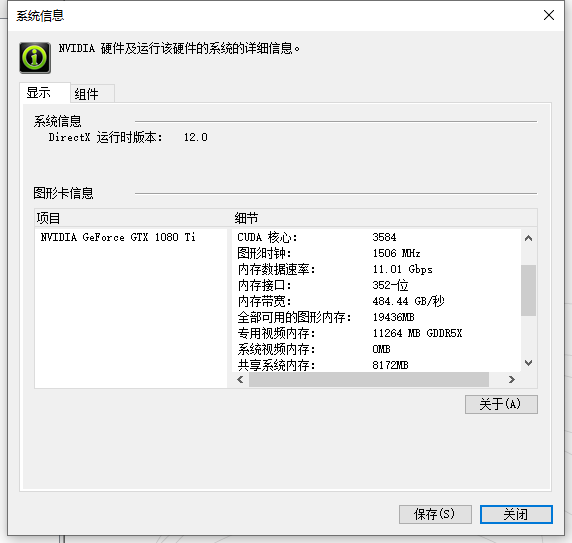Click the DirectX version value 12.0
This screenshot has height=543, width=572.
click(x=196, y=137)
